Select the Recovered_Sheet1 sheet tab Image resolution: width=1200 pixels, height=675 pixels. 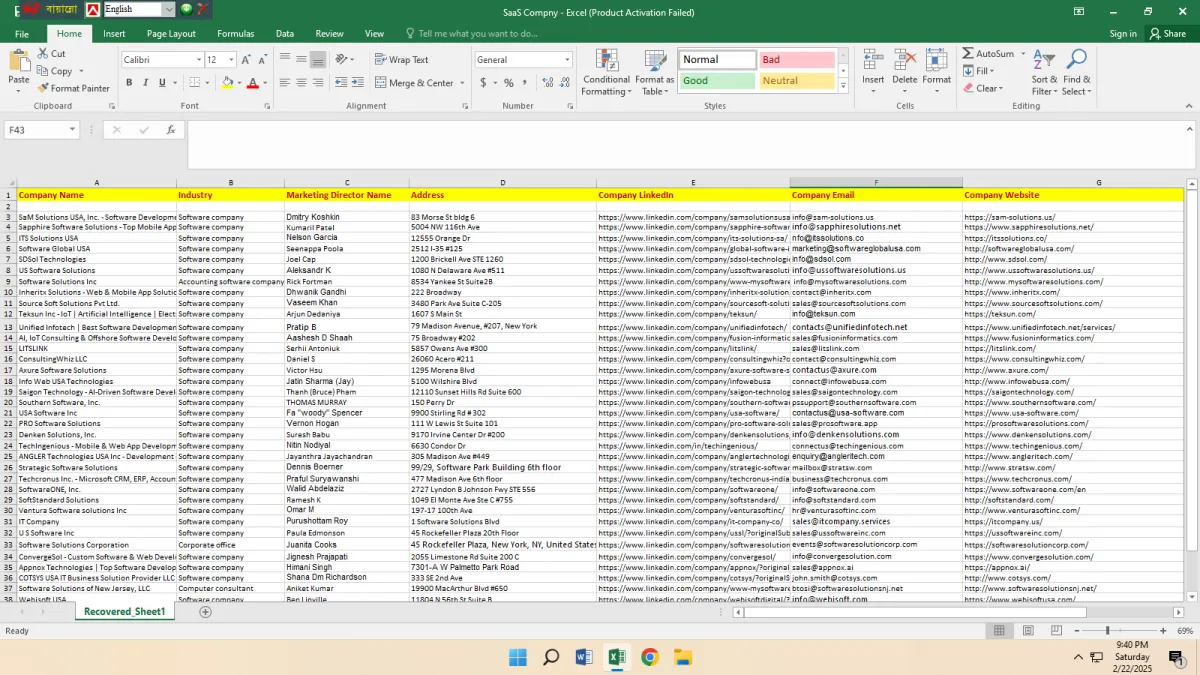[125, 611]
